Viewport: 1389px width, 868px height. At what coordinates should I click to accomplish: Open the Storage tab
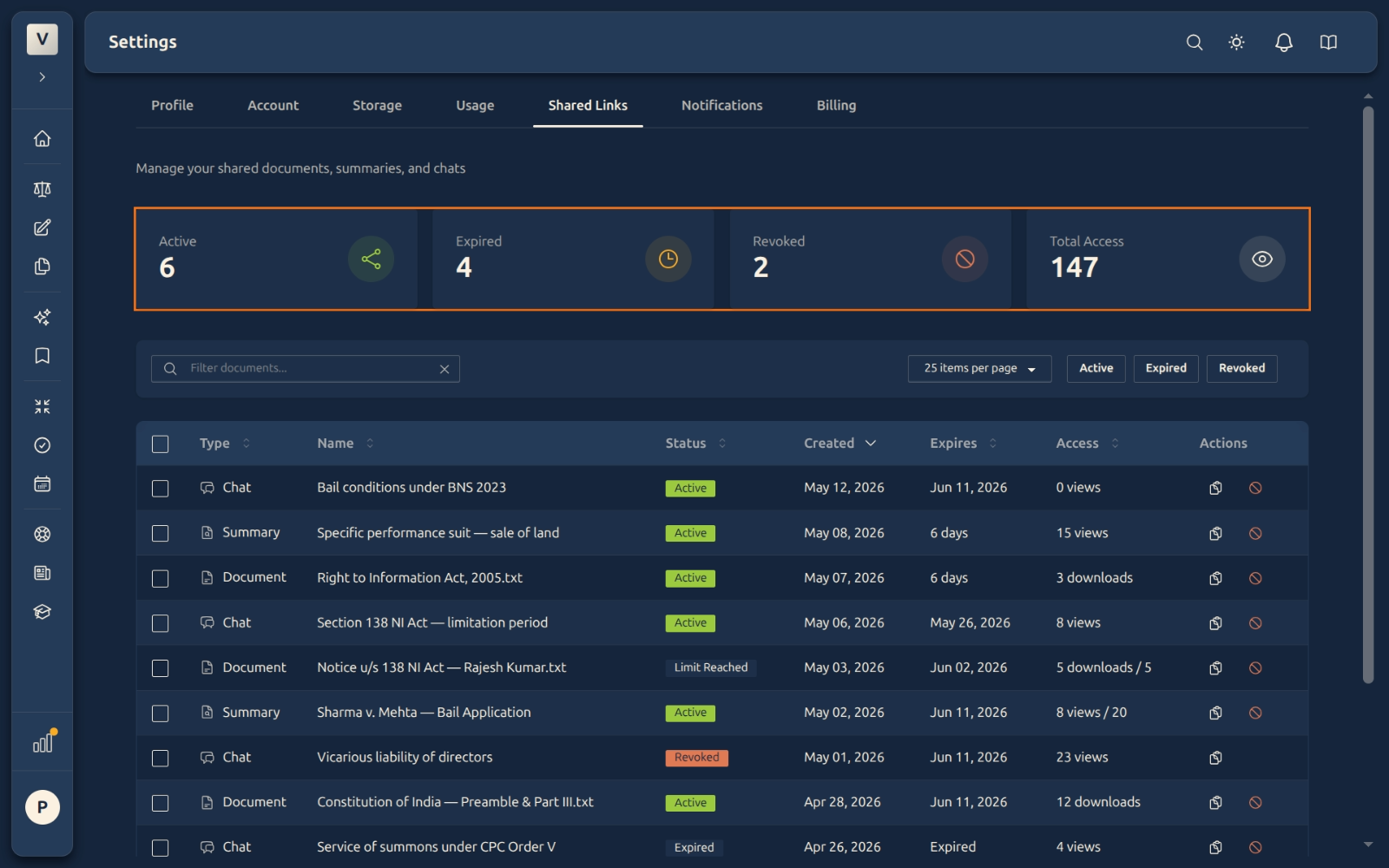pos(377,105)
